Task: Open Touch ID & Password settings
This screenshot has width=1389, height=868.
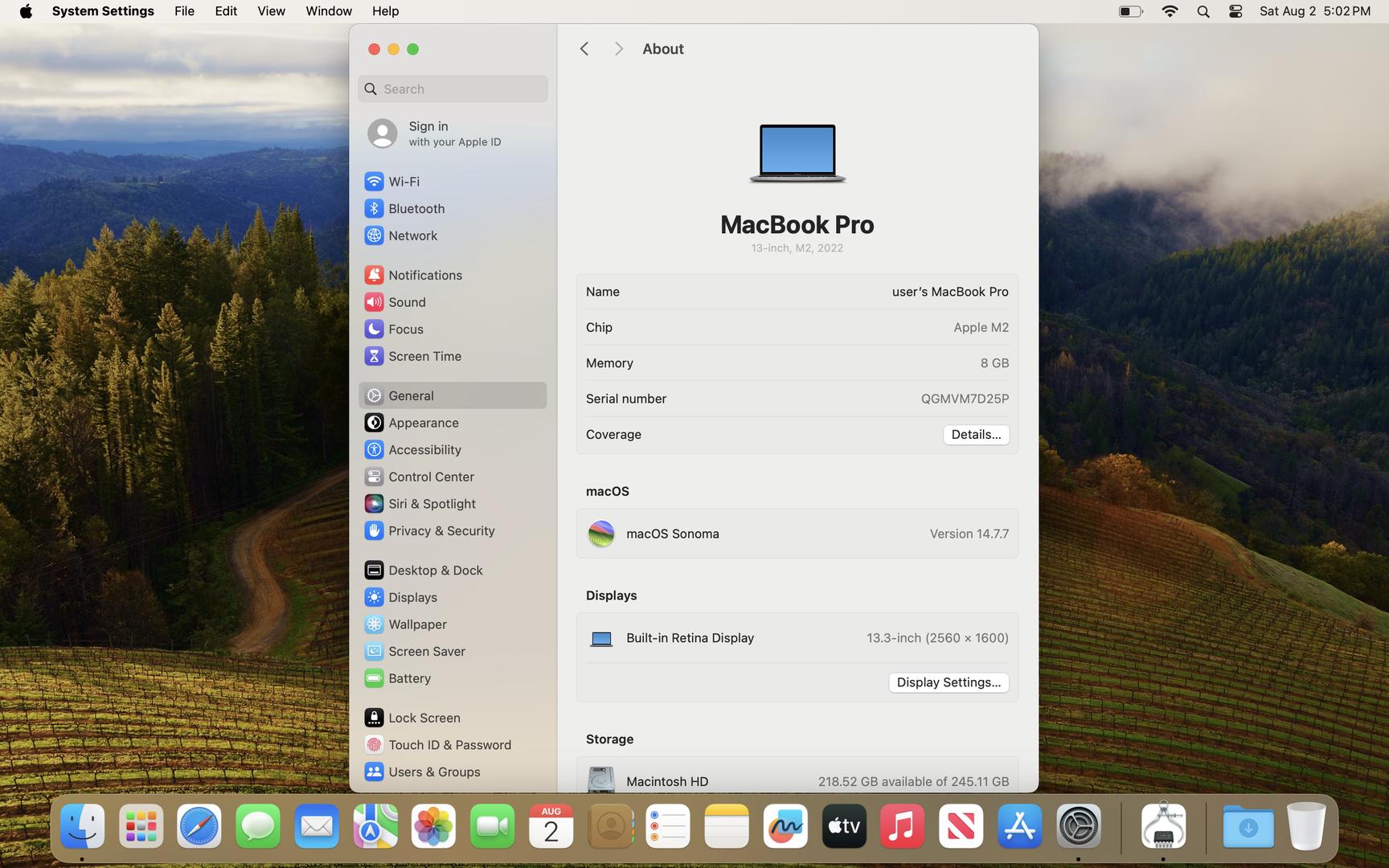Action: coord(453,745)
